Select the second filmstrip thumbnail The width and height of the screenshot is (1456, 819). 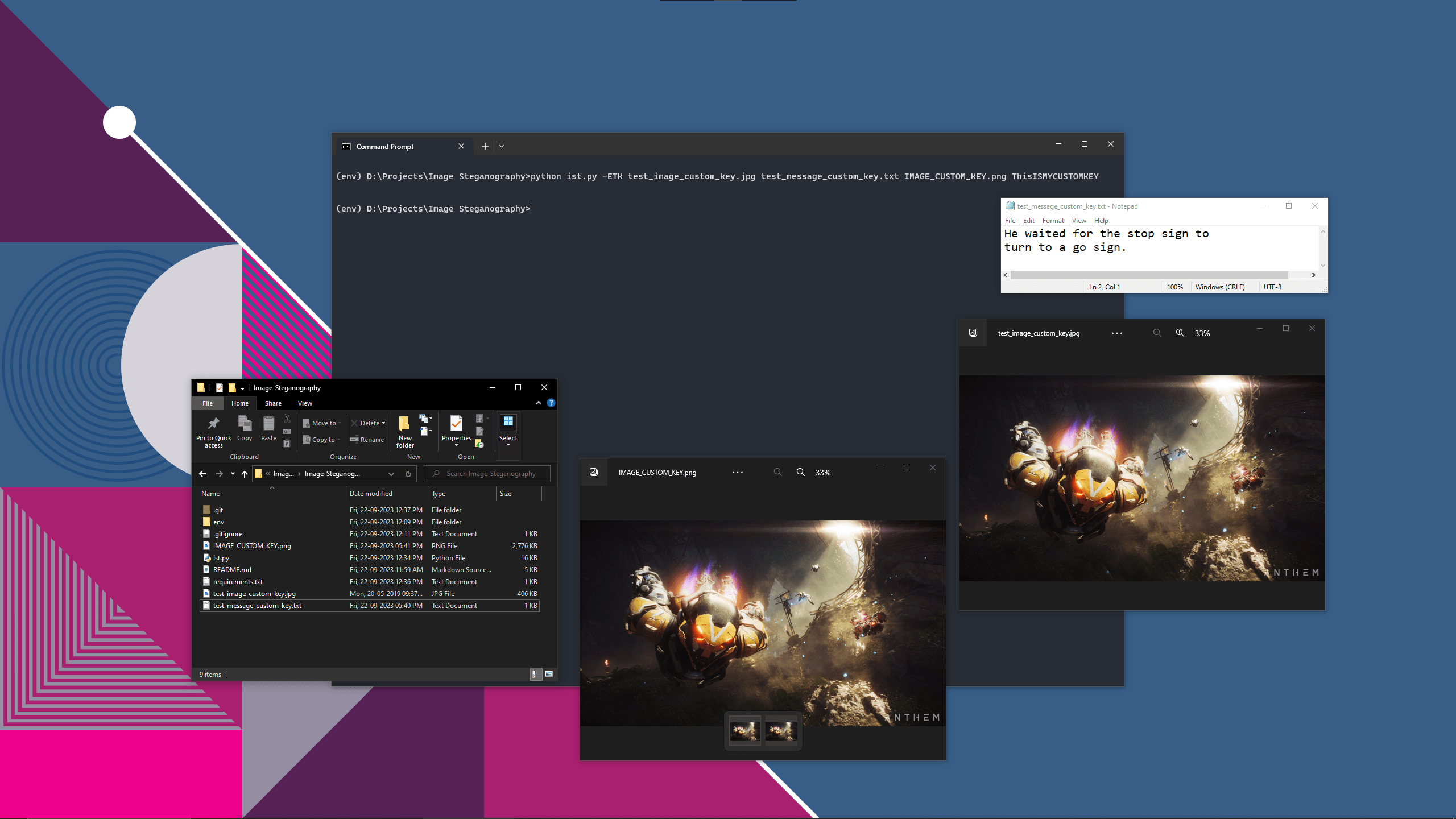click(781, 731)
